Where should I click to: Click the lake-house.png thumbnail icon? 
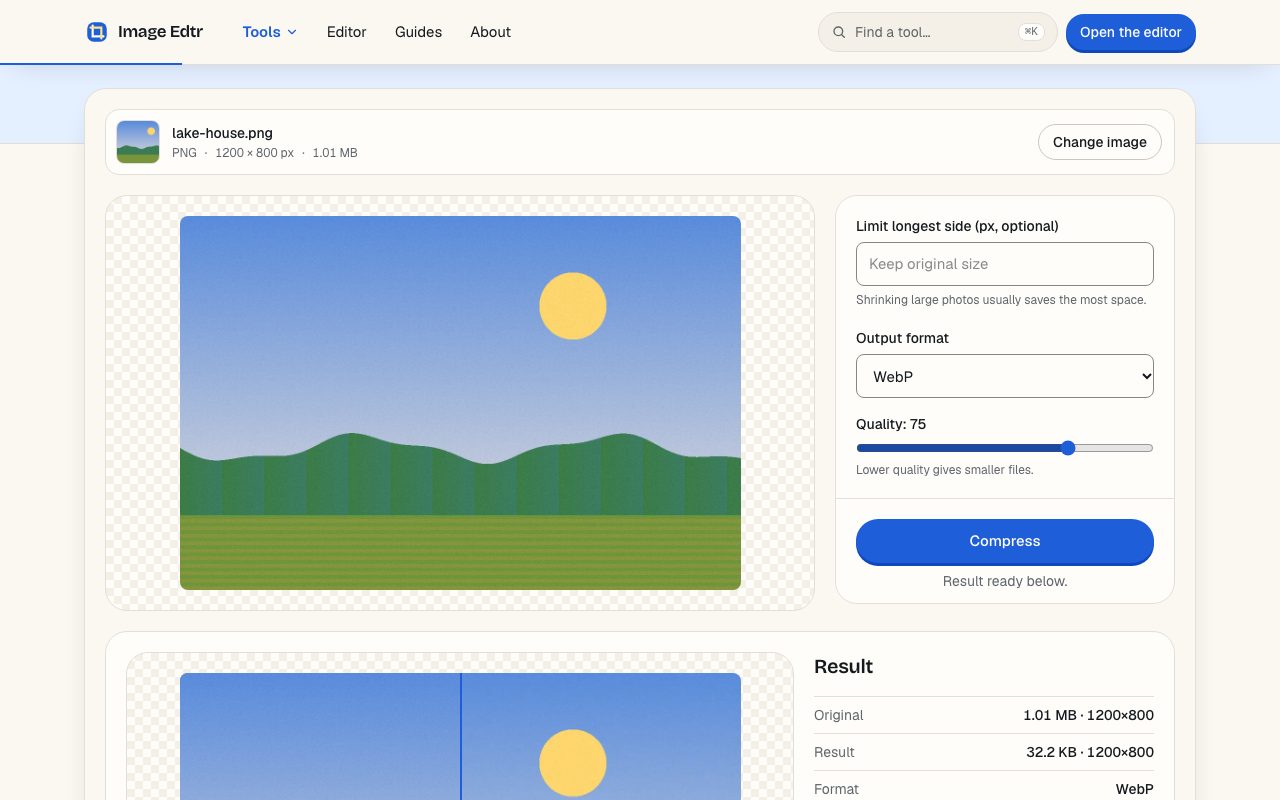[138, 142]
